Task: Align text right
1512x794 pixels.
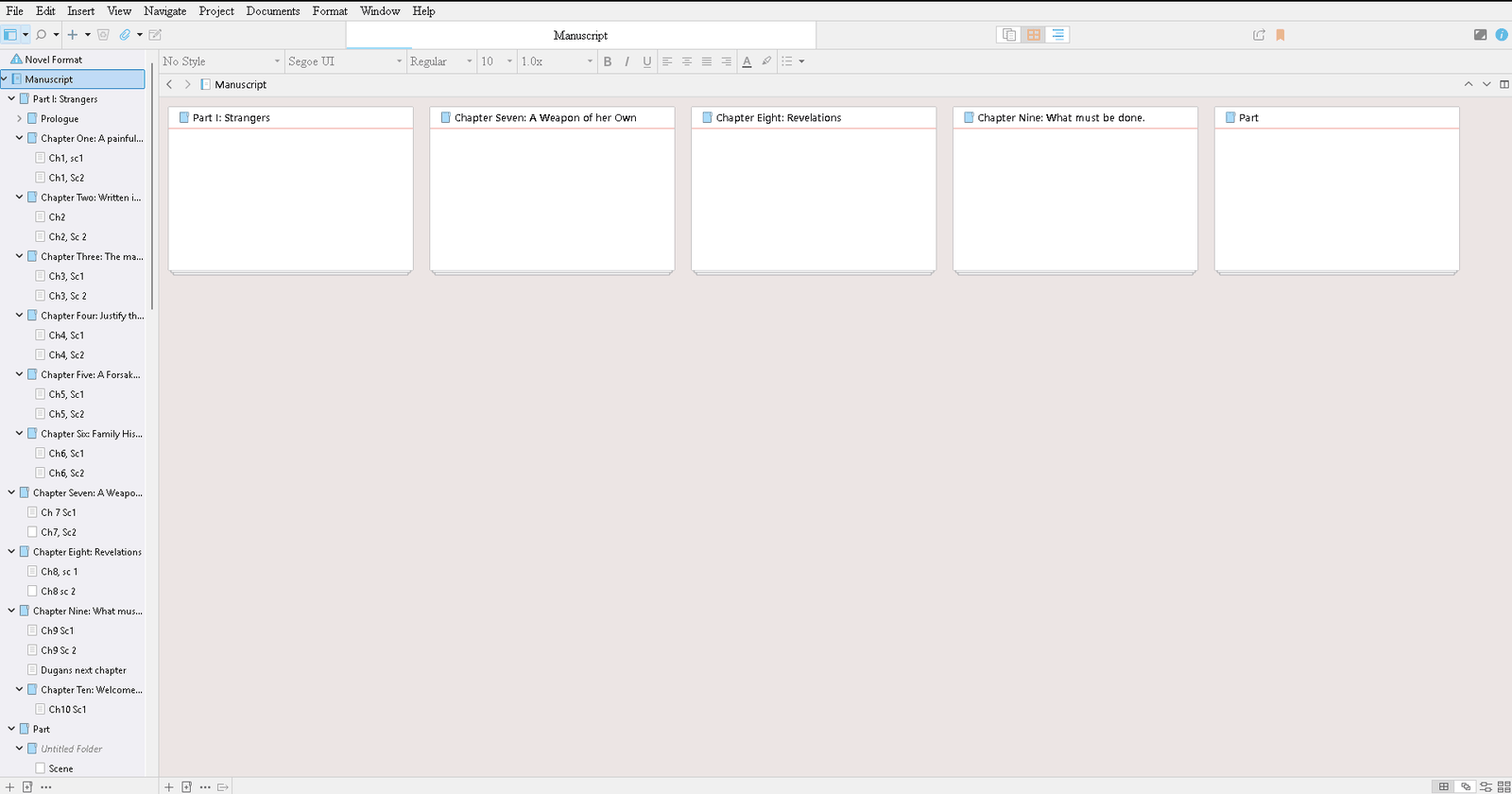Action: pyautogui.click(x=727, y=61)
